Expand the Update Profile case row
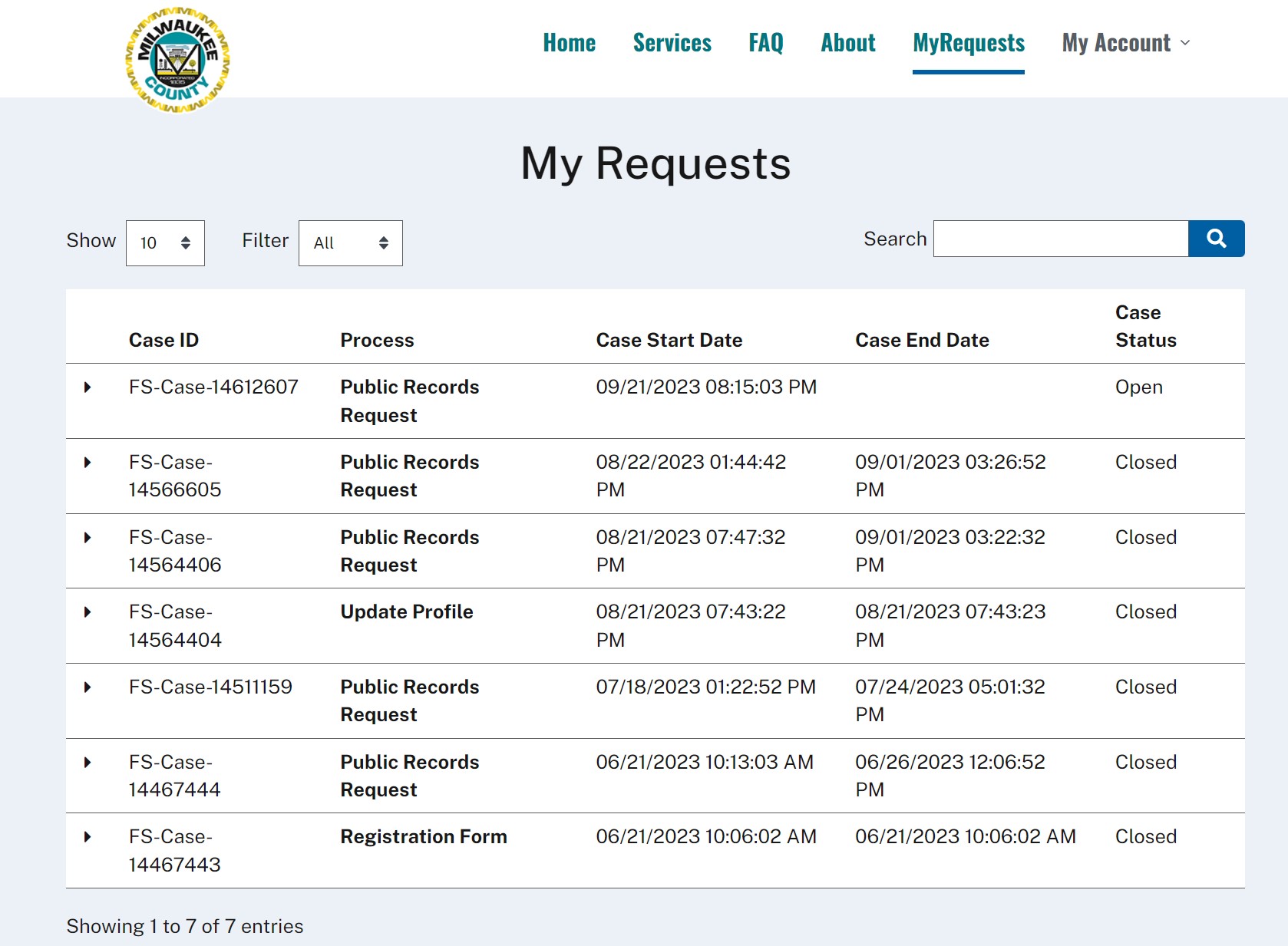This screenshot has height=946, width=1288. [x=88, y=612]
